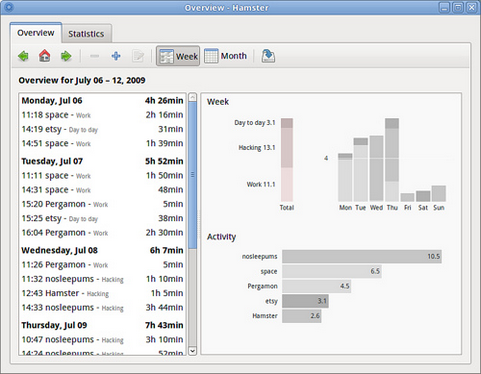The image size is (481, 374).
Task: Select the 11:18 space entry on Monday
Action: point(102,115)
